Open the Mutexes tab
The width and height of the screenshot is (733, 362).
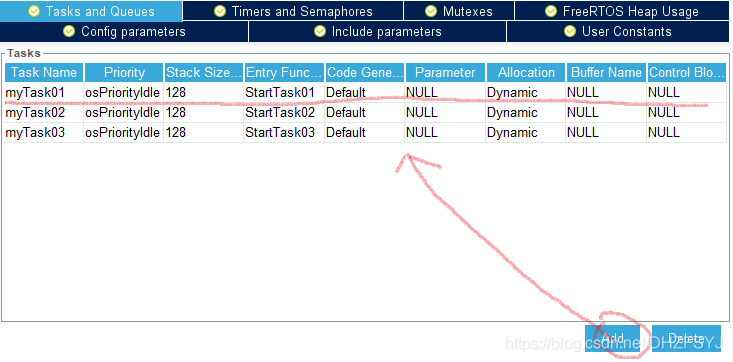pos(459,11)
